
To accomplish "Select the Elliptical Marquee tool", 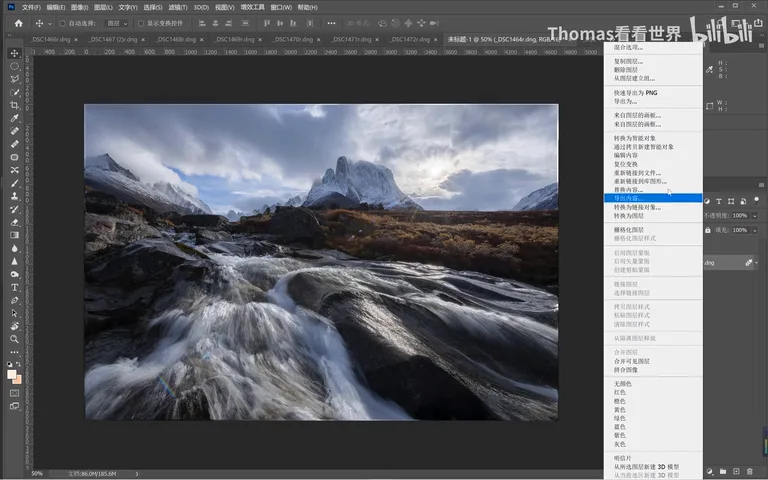I will 15,66.
